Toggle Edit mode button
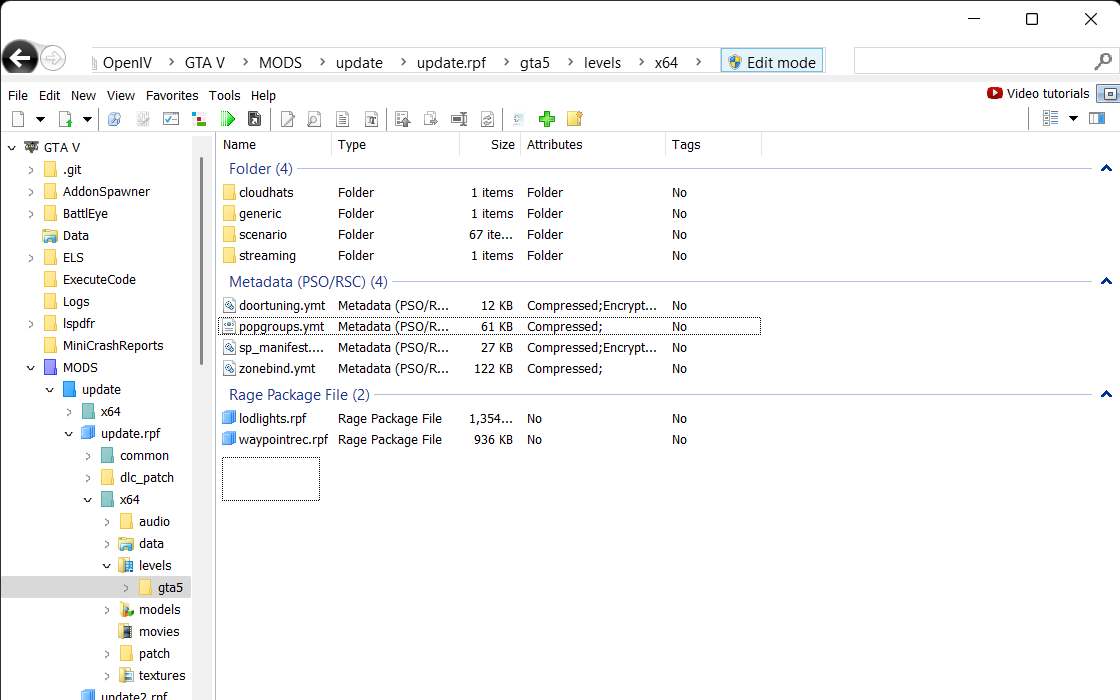1120x700 pixels. (771, 62)
